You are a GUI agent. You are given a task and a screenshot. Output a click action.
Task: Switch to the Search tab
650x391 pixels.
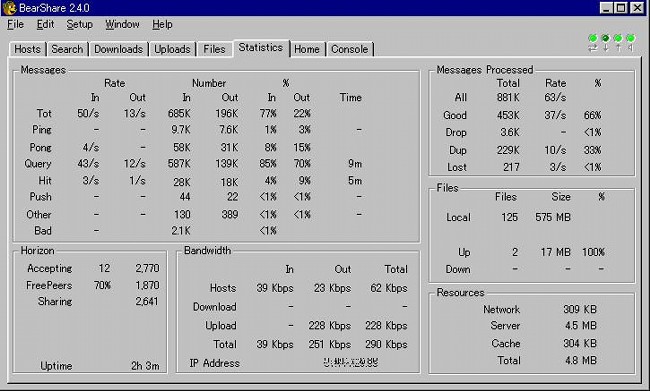click(x=67, y=49)
